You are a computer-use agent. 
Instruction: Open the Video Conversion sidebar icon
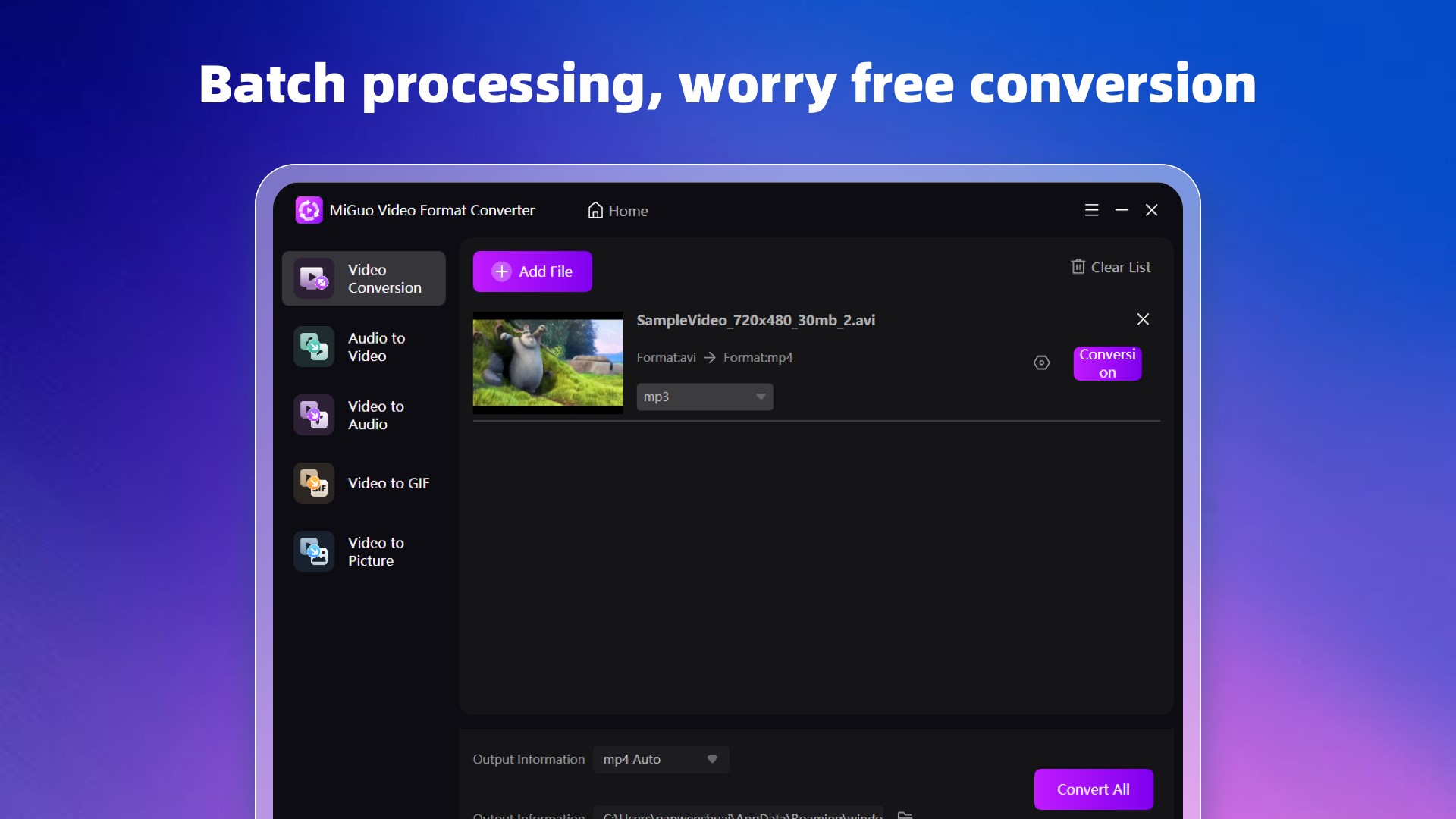click(x=314, y=278)
